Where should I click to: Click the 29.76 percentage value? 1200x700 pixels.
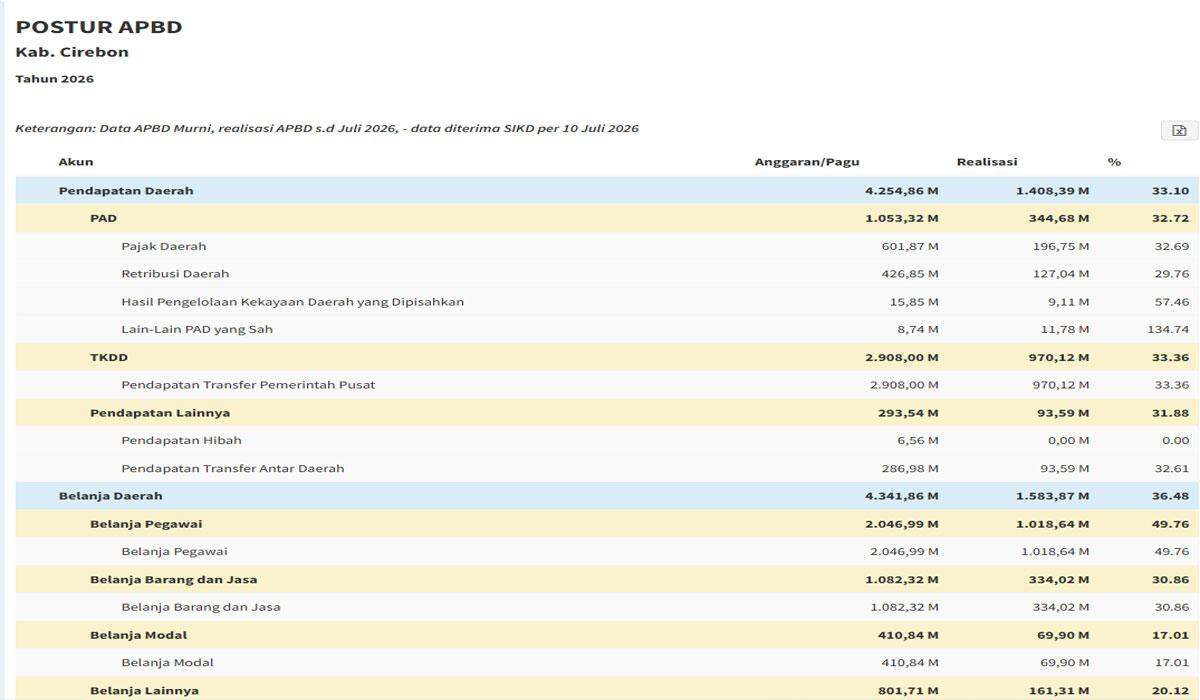(1172, 274)
